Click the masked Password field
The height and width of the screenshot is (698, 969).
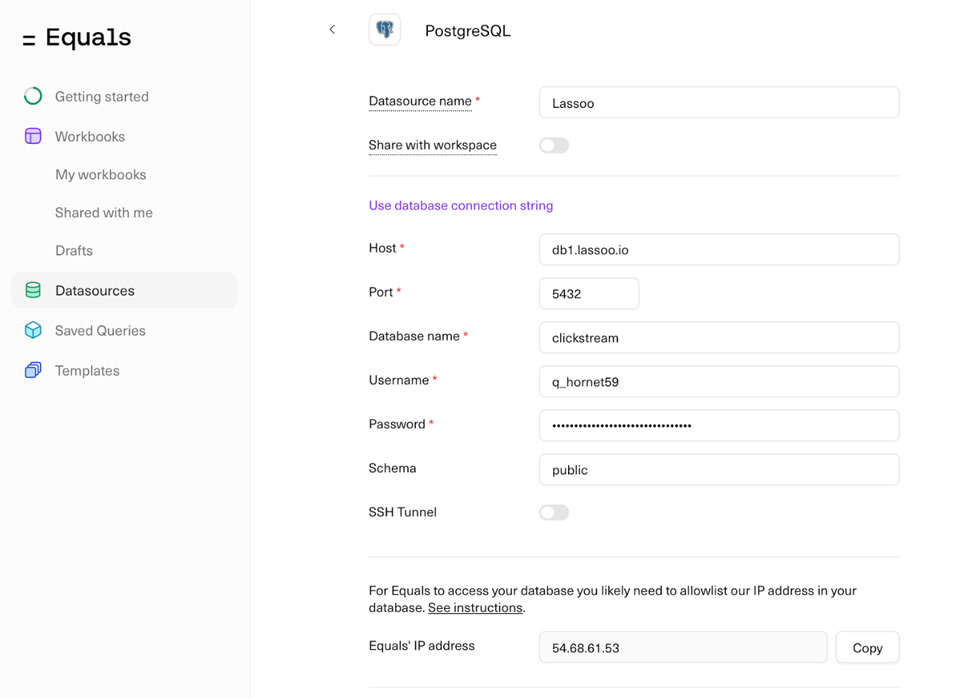tap(719, 425)
